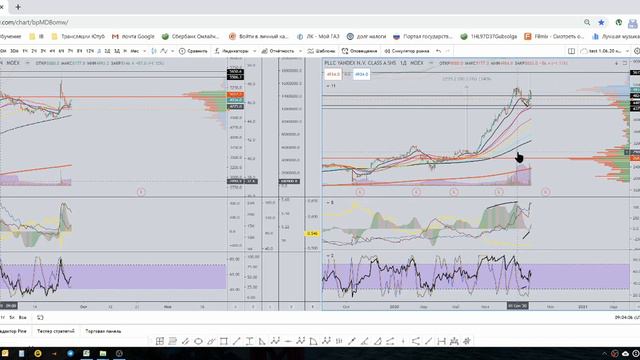This screenshot has height=360, width=640.
Task: Select the Мес timeframe
Action: tap(134, 51)
